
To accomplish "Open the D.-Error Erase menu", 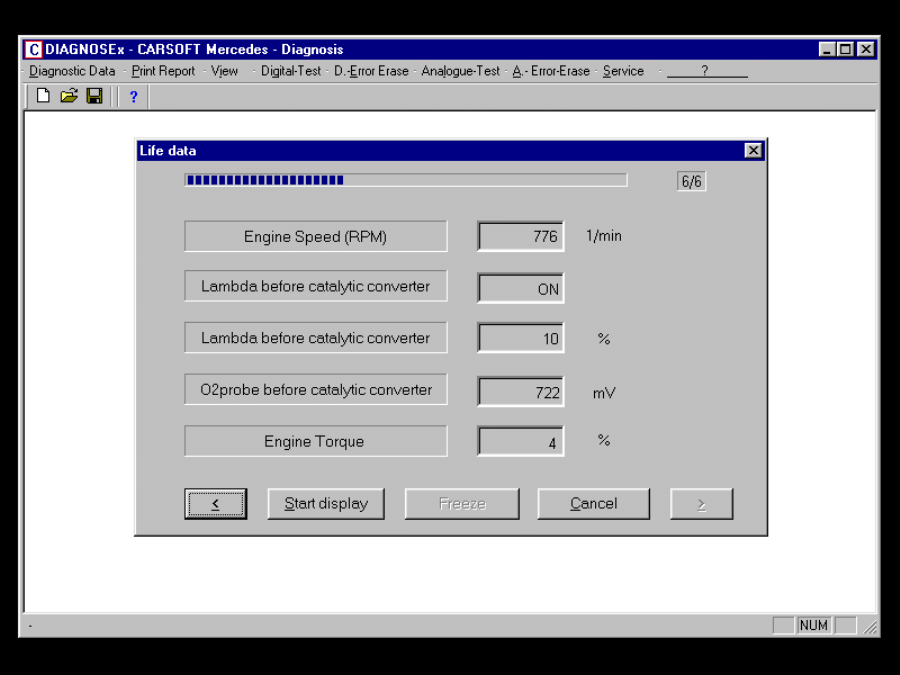I will [x=371, y=71].
